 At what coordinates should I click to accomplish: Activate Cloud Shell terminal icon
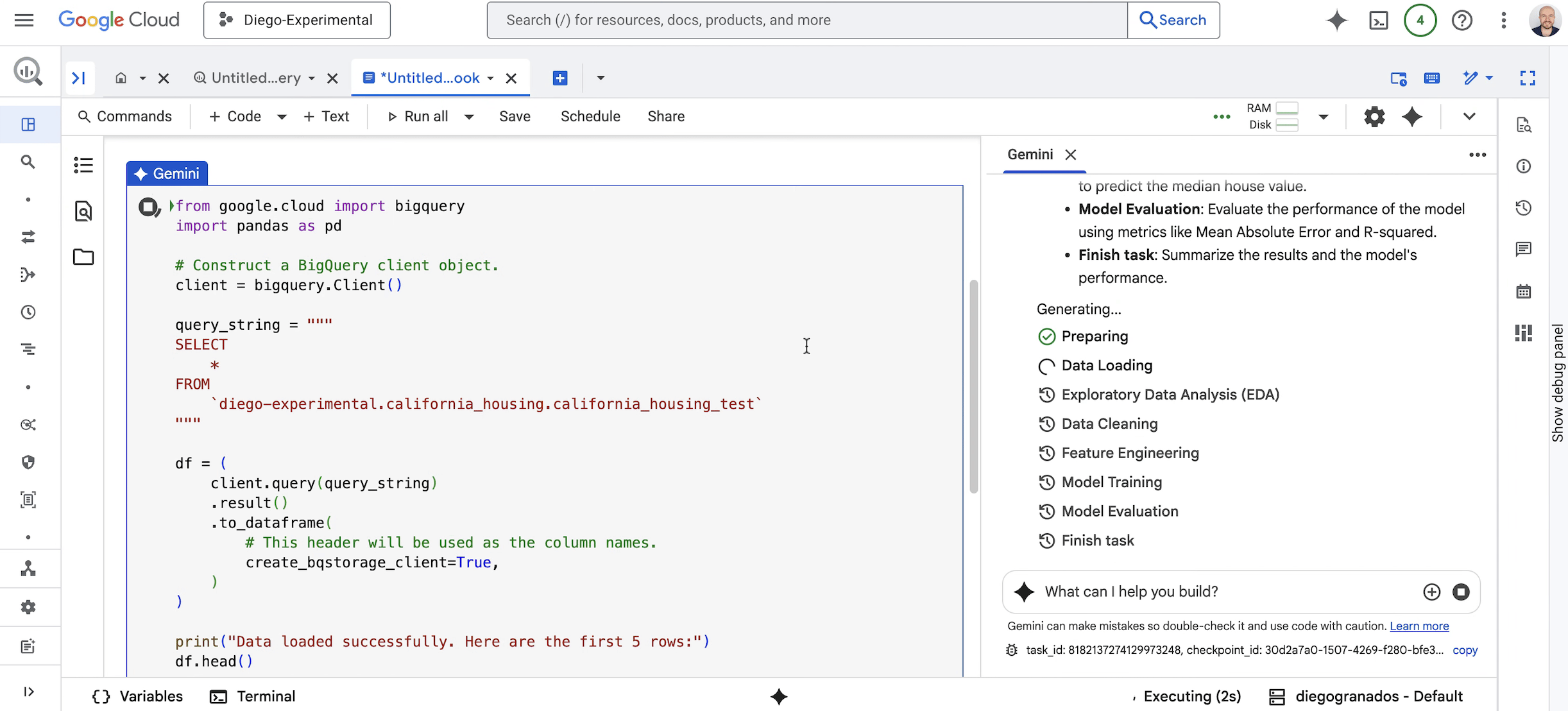[x=1378, y=21]
